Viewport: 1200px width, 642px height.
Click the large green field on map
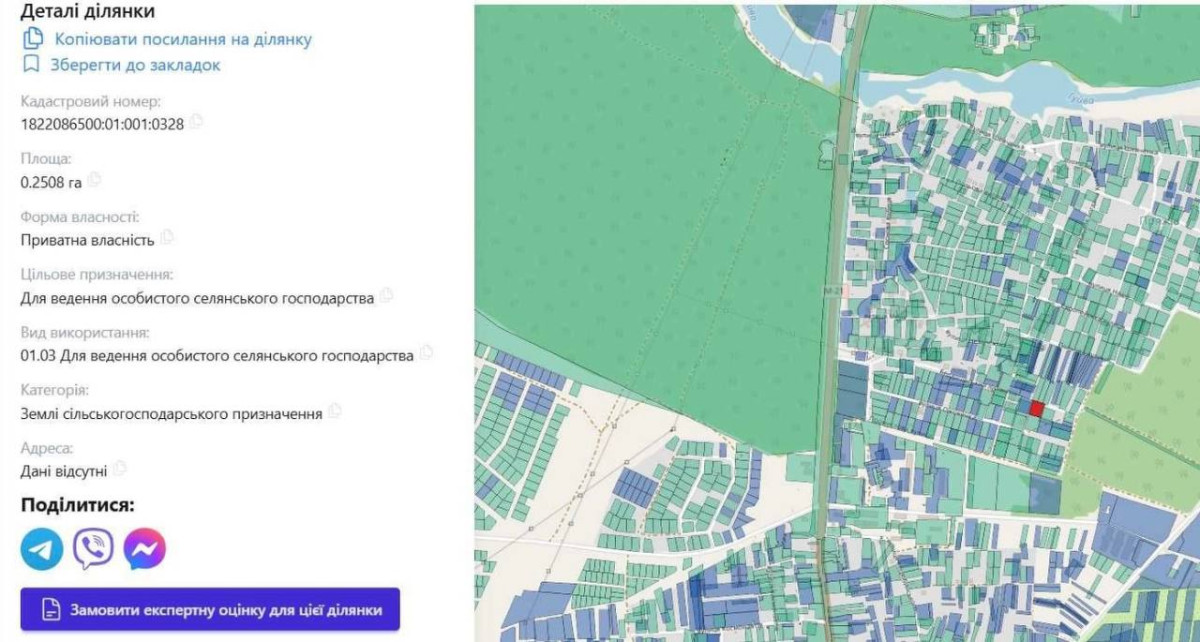click(640, 200)
